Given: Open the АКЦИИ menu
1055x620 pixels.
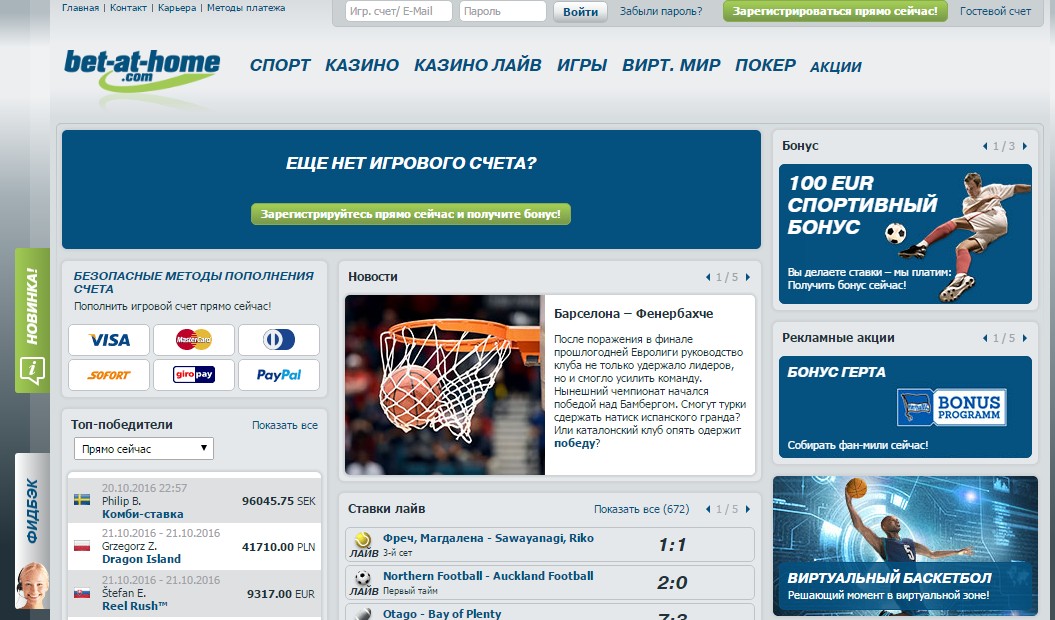Looking at the screenshot, I should [x=836, y=67].
